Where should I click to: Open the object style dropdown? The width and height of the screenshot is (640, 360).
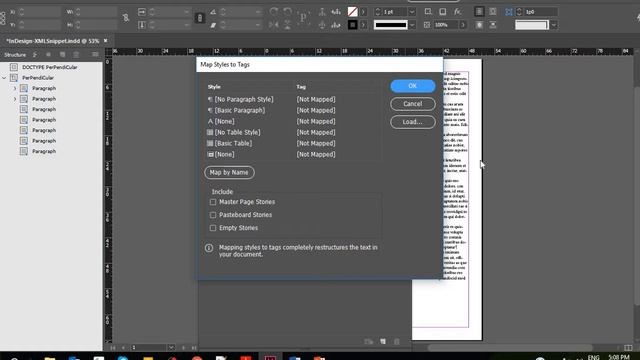point(554,25)
